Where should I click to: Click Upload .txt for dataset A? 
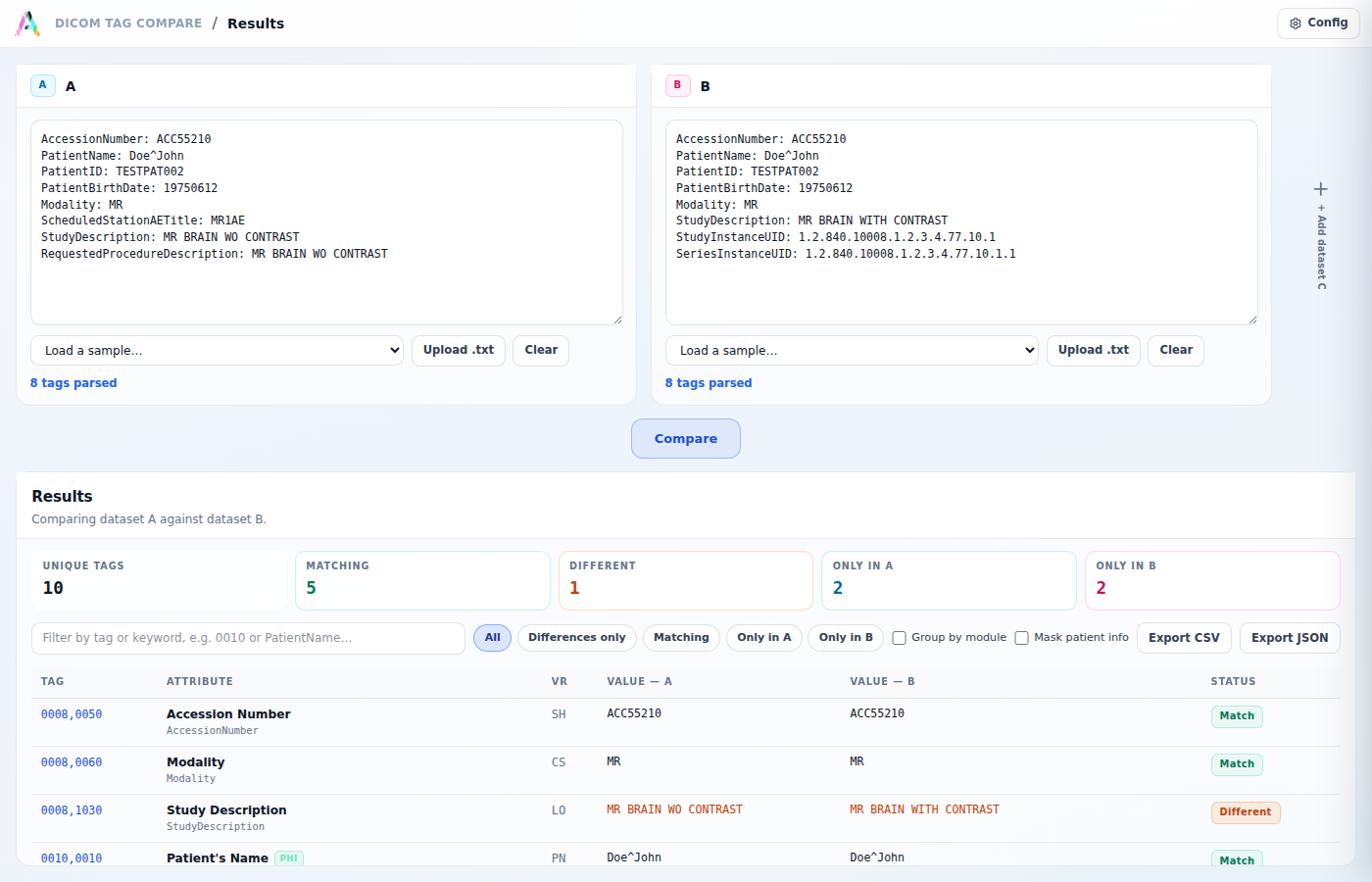tap(459, 351)
